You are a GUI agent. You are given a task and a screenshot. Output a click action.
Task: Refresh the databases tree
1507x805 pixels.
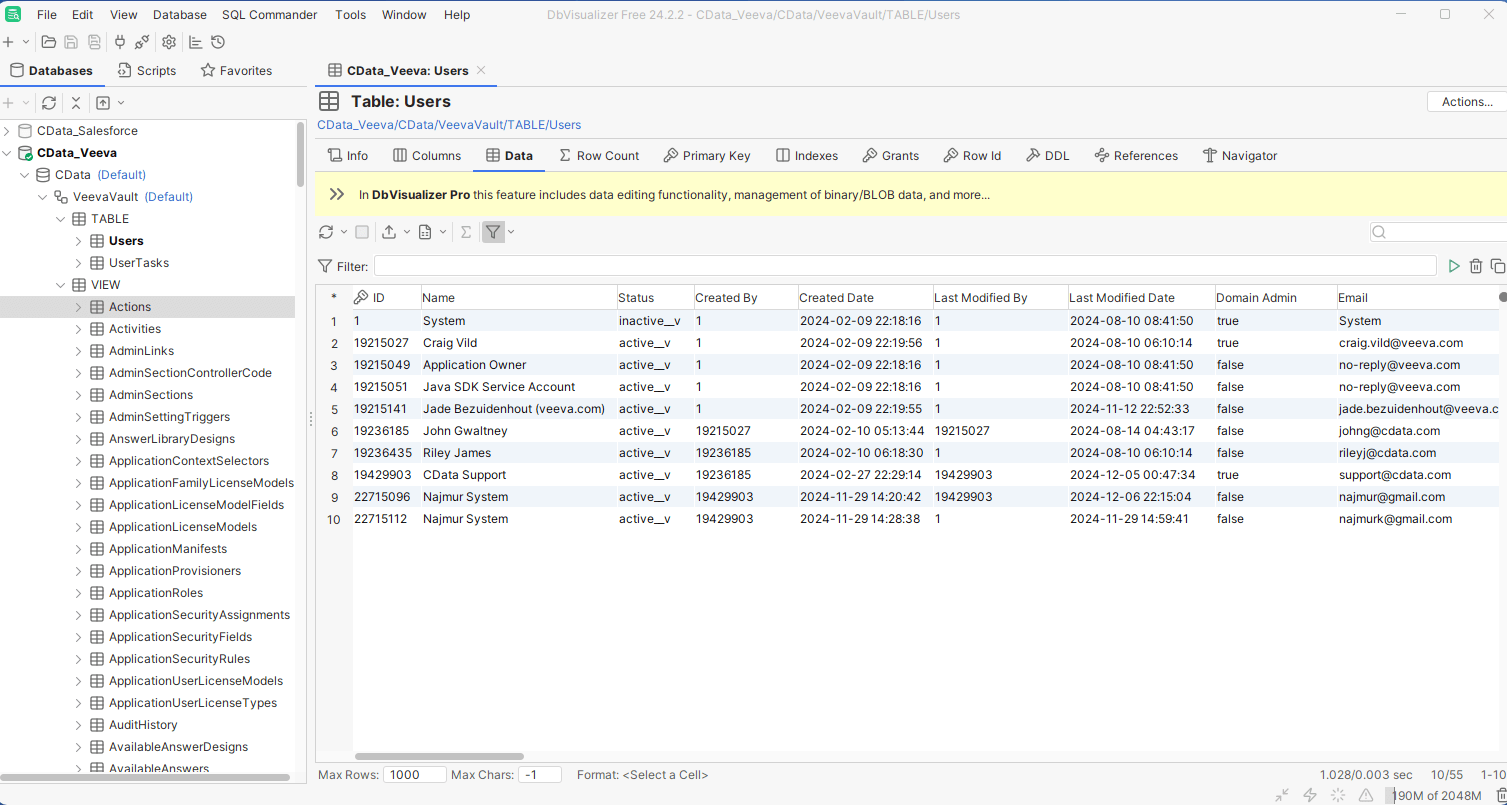point(48,103)
